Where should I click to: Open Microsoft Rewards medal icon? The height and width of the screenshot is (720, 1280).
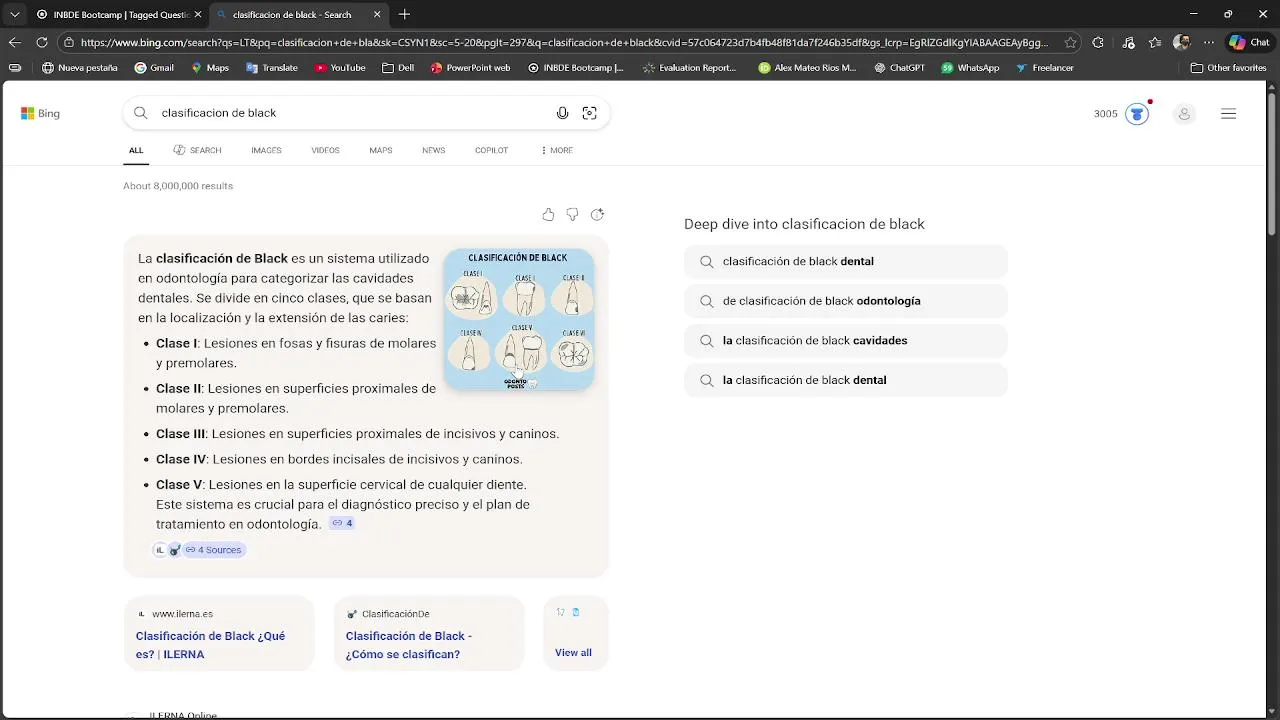[x=1137, y=114]
